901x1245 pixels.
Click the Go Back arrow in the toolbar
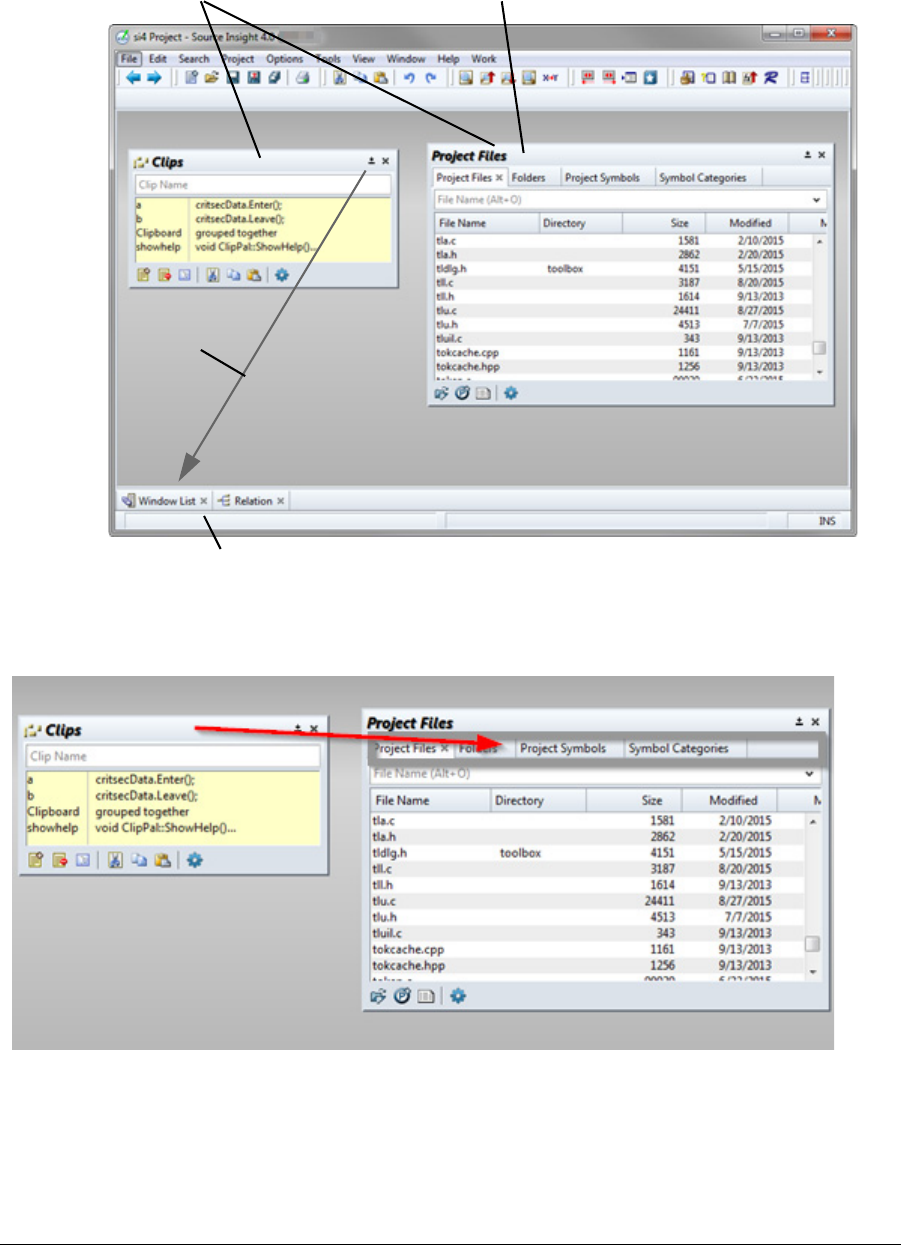[132, 77]
